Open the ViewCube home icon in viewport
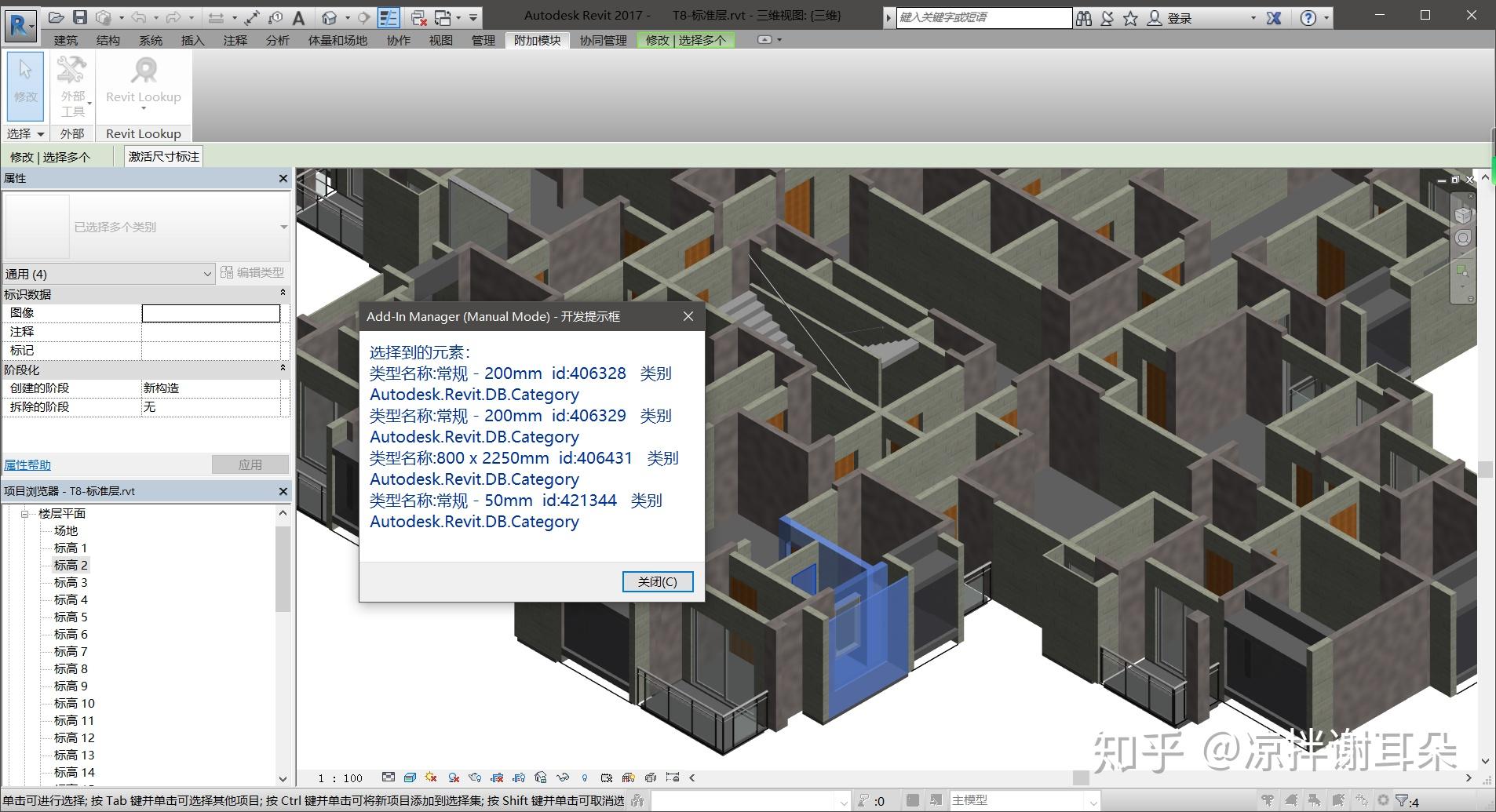This screenshot has height=812, width=1496. coord(1462,214)
